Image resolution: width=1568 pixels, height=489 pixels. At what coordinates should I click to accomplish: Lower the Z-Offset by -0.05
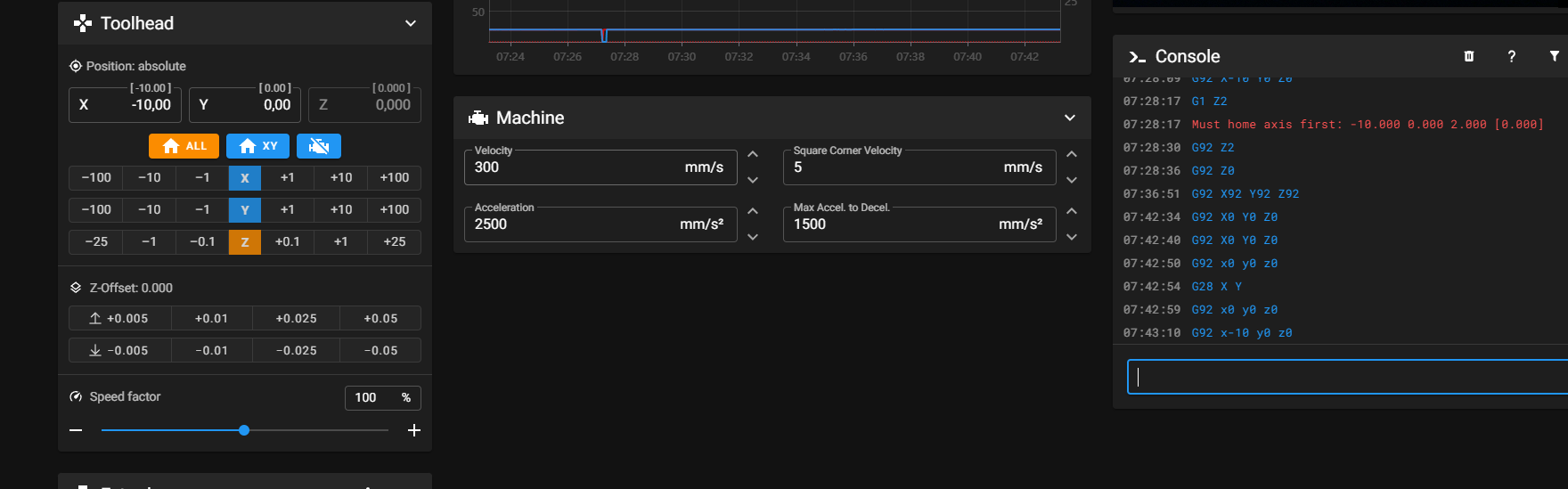click(380, 351)
